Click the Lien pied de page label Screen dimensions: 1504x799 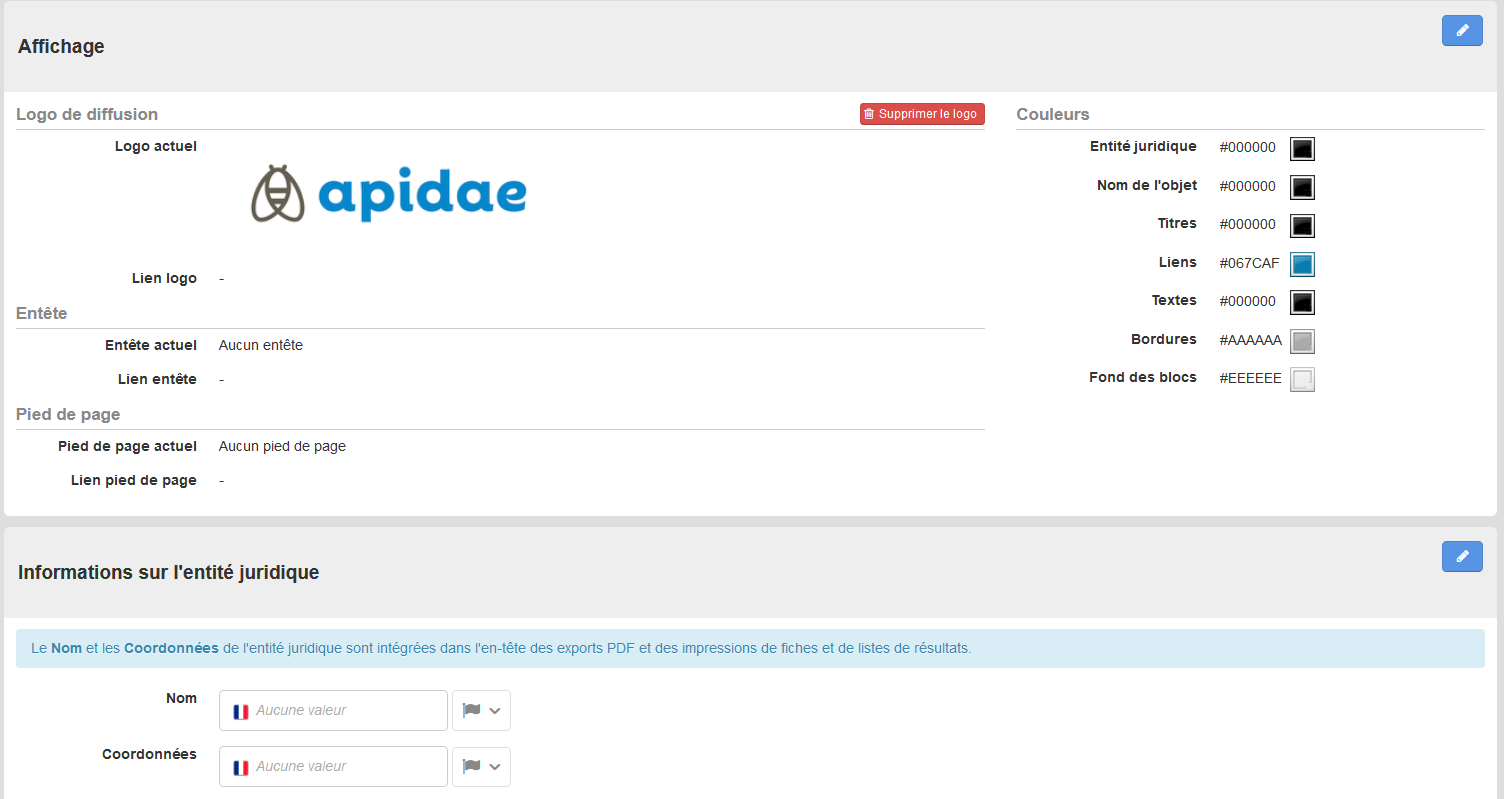(x=134, y=480)
